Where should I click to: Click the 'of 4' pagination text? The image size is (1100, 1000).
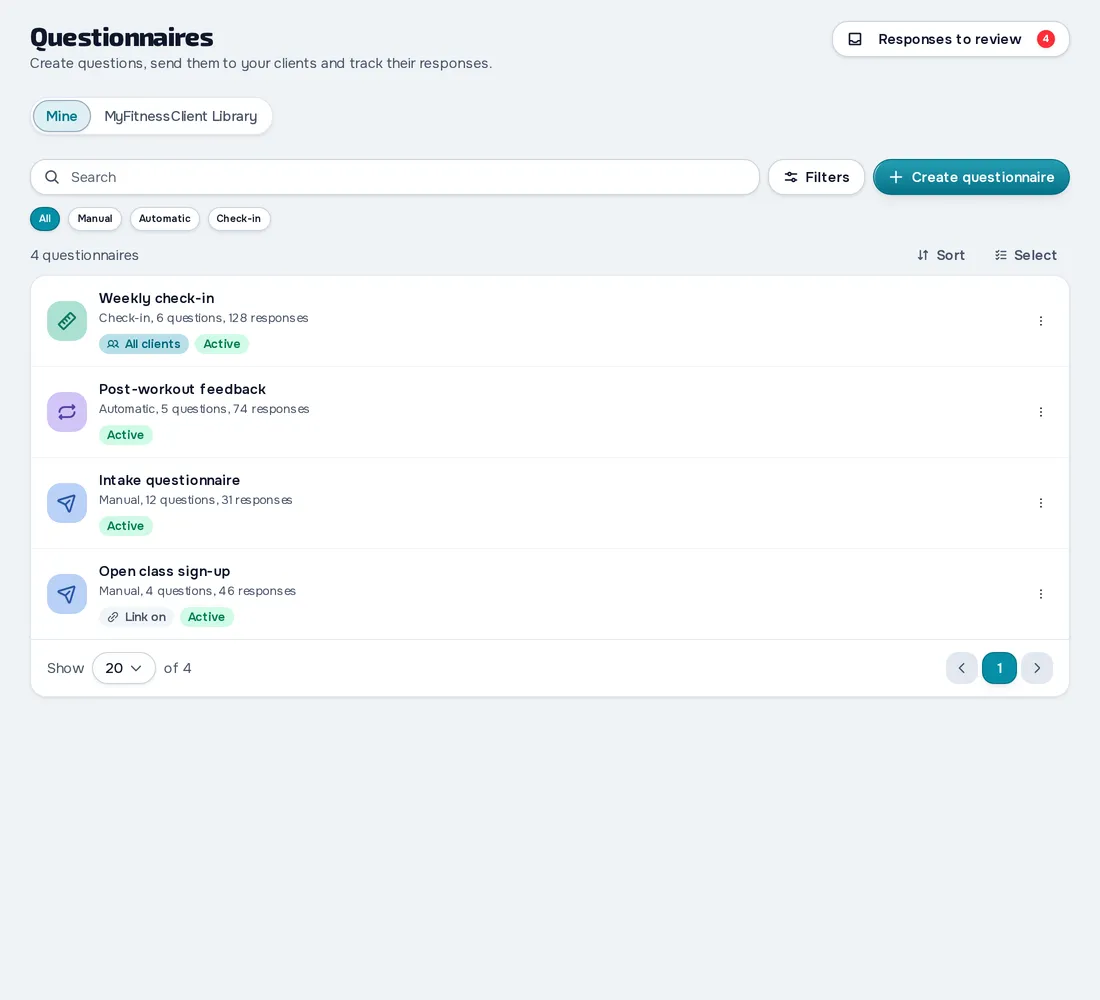coord(177,668)
